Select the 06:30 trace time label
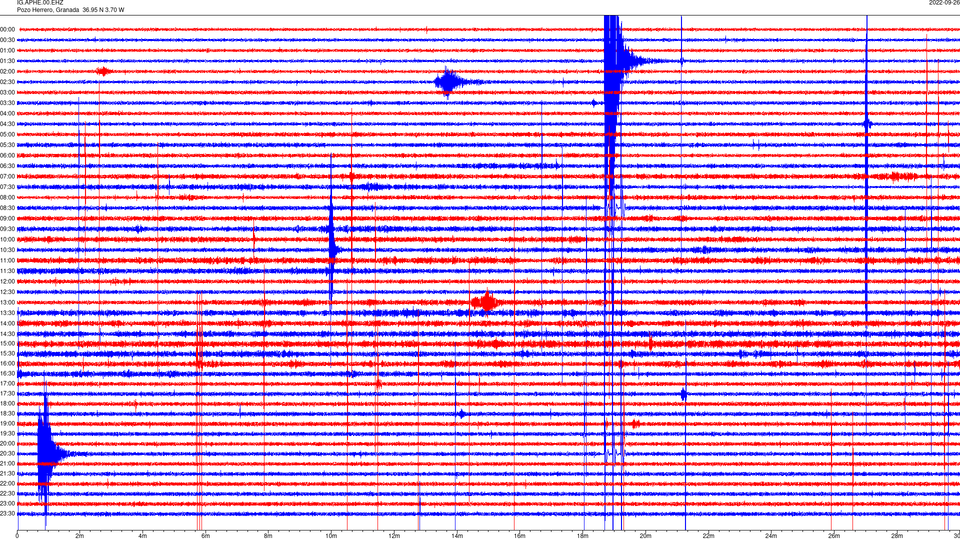The image size is (960, 540). tap(8, 166)
